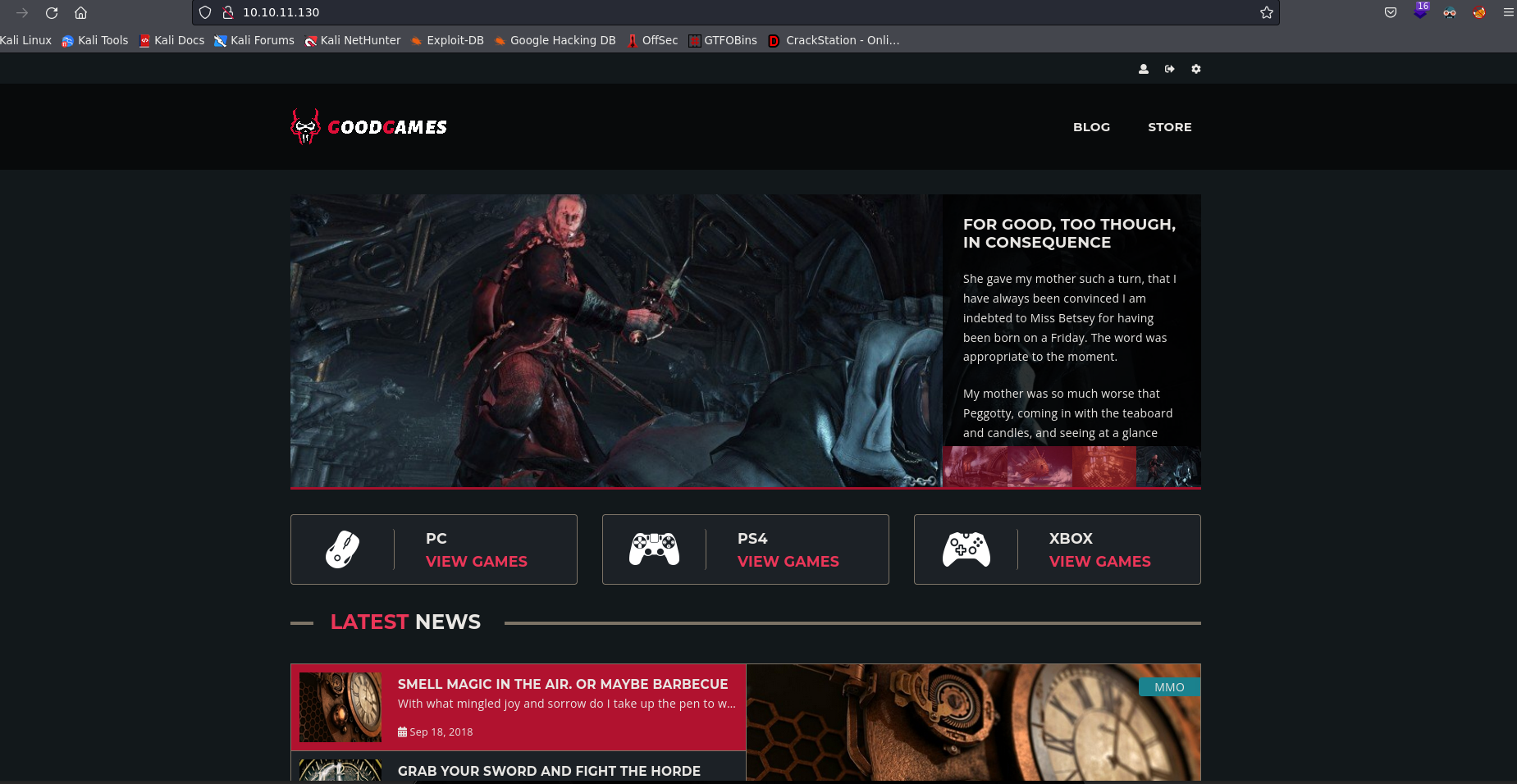The height and width of the screenshot is (784, 1517).
Task: Open the Kali Tools bookmark
Action: (x=95, y=40)
